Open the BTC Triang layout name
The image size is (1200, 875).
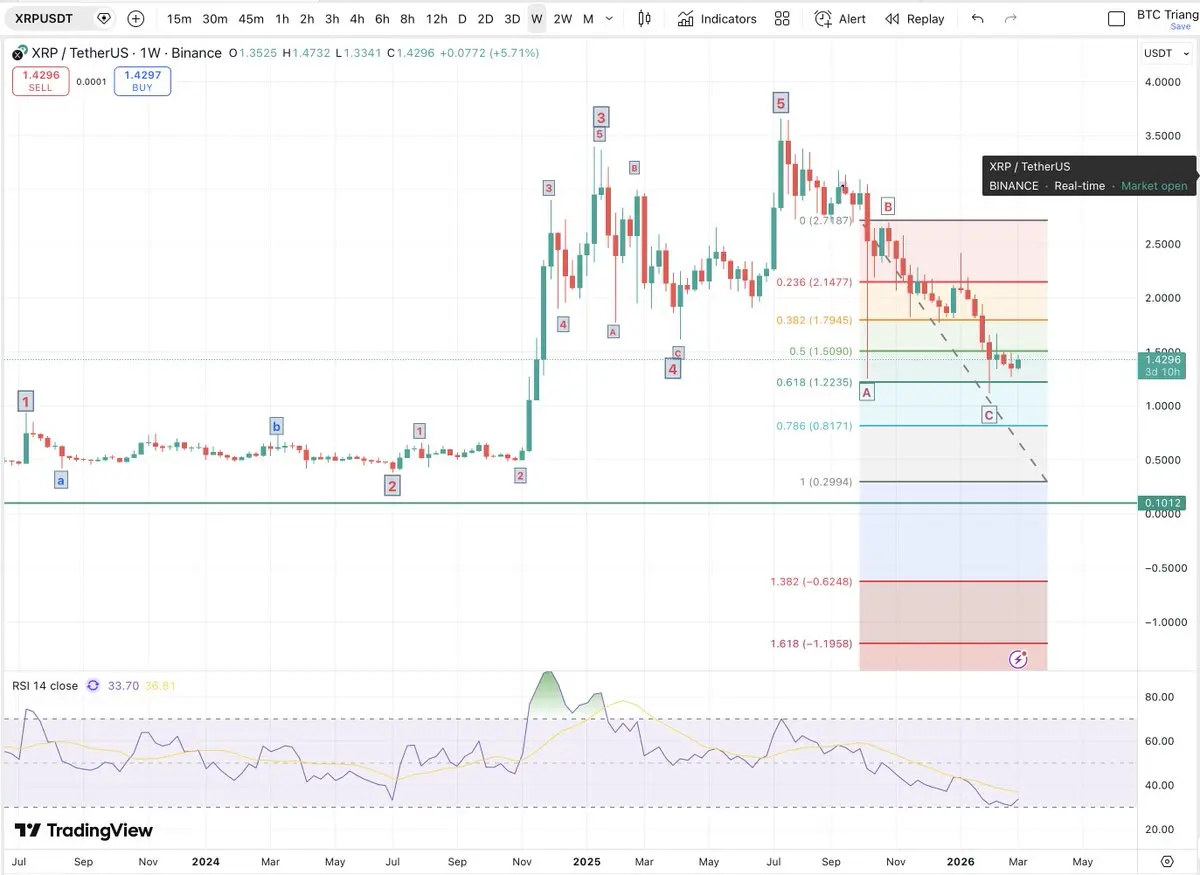coord(1166,15)
